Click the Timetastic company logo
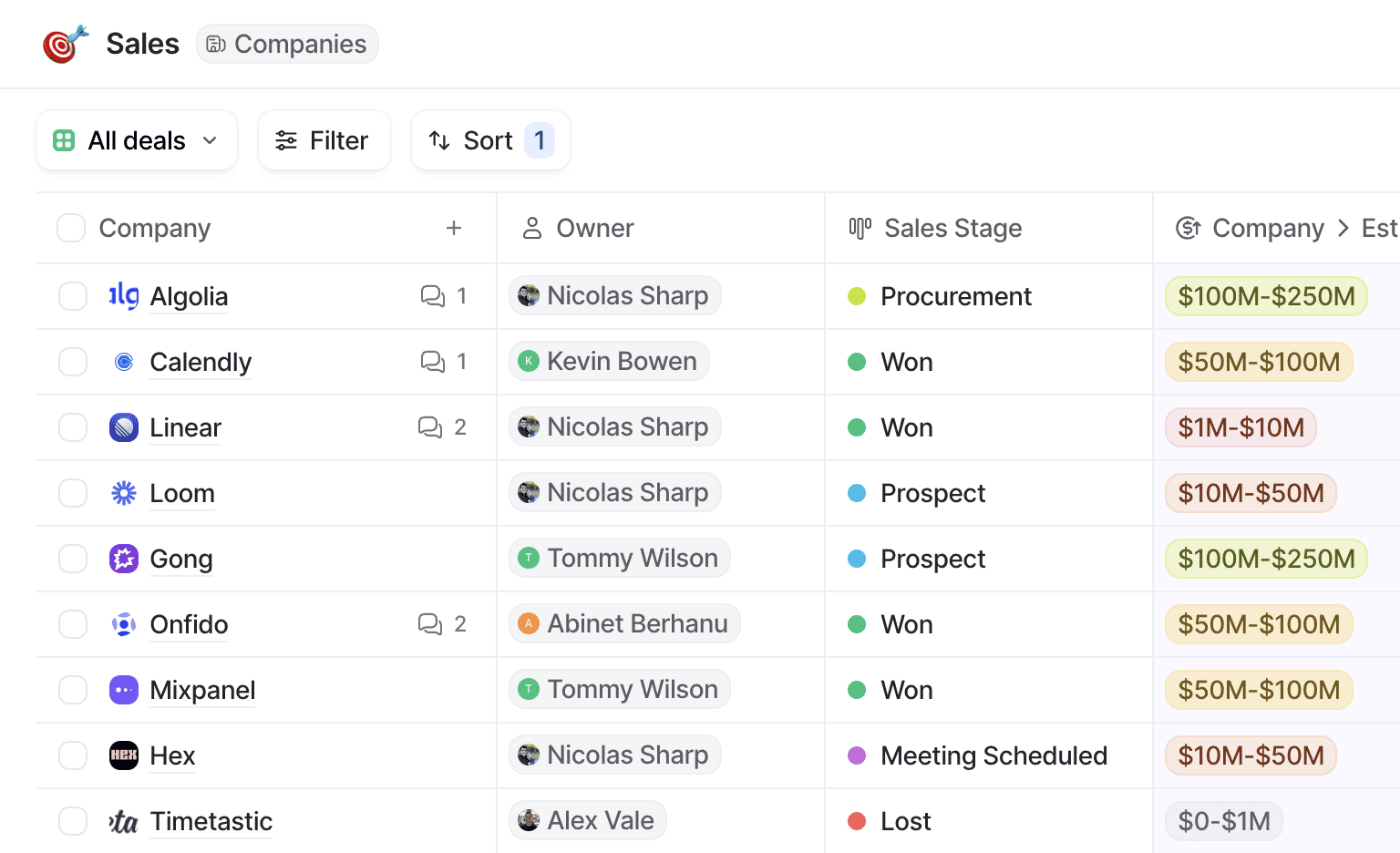Image resolution: width=1400 pixels, height=853 pixels. pyautogui.click(x=124, y=822)
